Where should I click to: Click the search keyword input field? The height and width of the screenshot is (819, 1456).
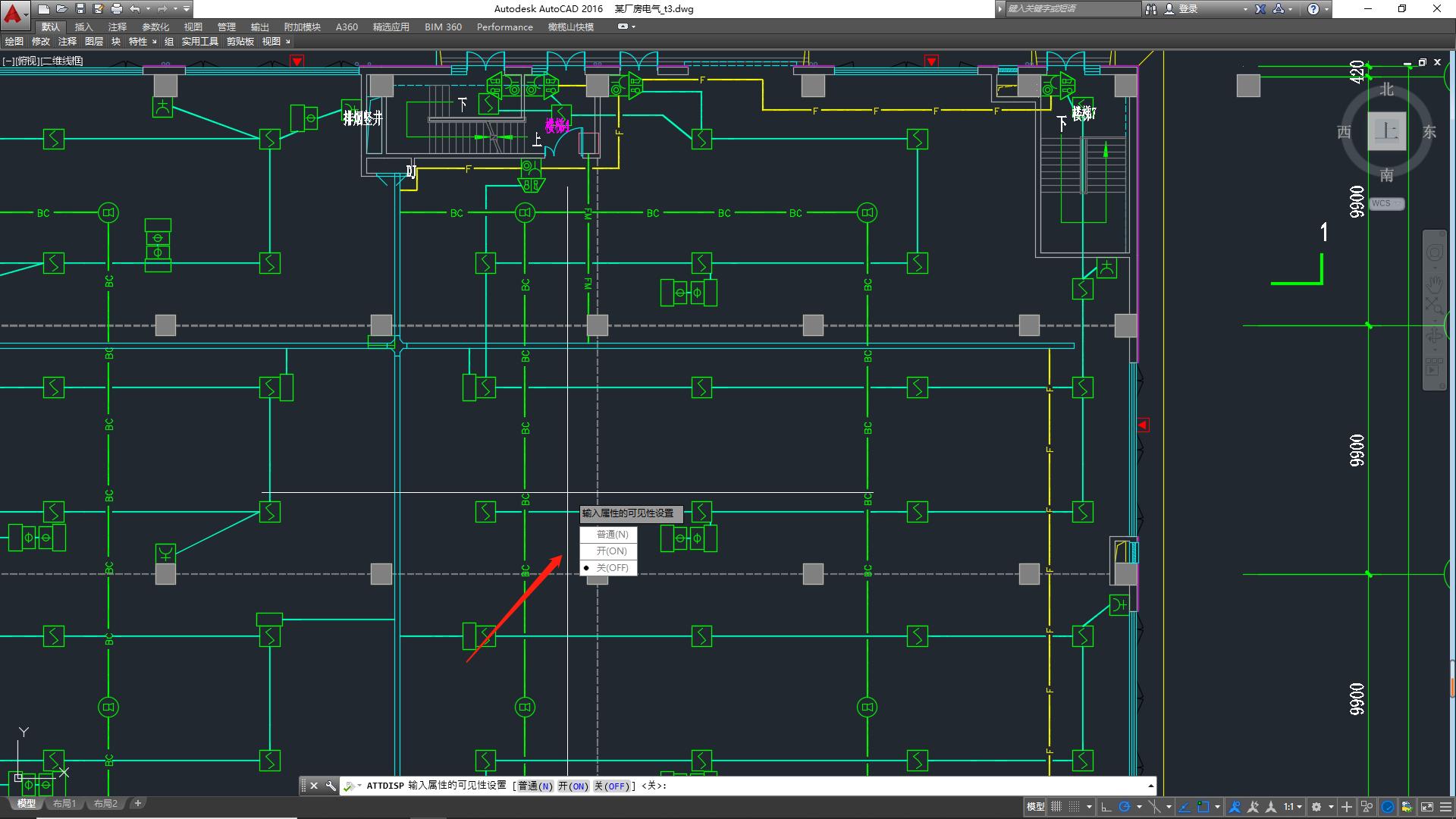tap(1072, 9)
